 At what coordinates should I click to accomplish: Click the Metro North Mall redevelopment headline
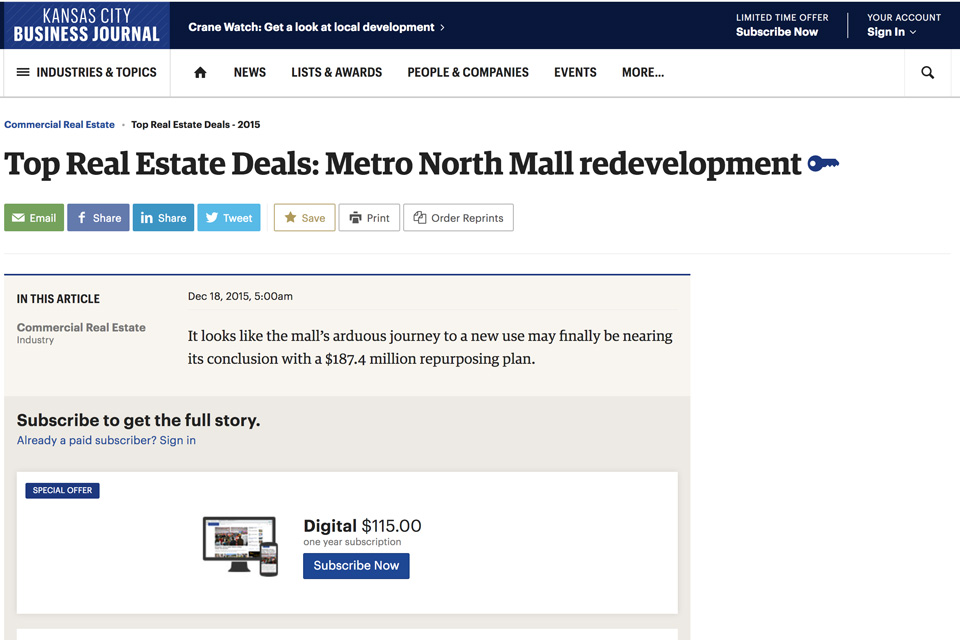(402, 164)
